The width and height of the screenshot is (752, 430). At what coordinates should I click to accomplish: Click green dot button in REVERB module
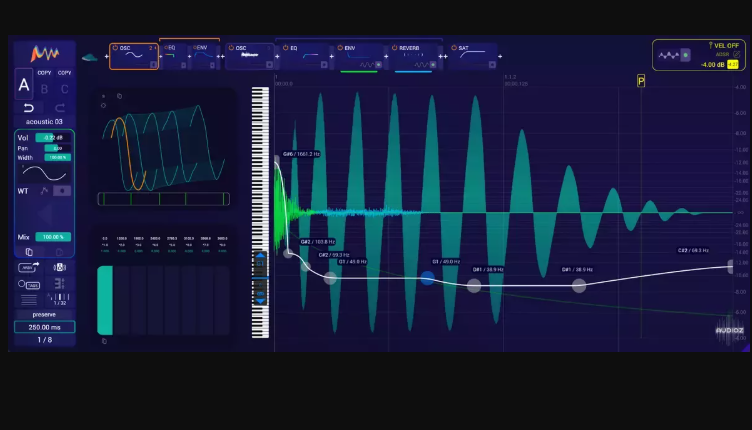coord(433,65)
